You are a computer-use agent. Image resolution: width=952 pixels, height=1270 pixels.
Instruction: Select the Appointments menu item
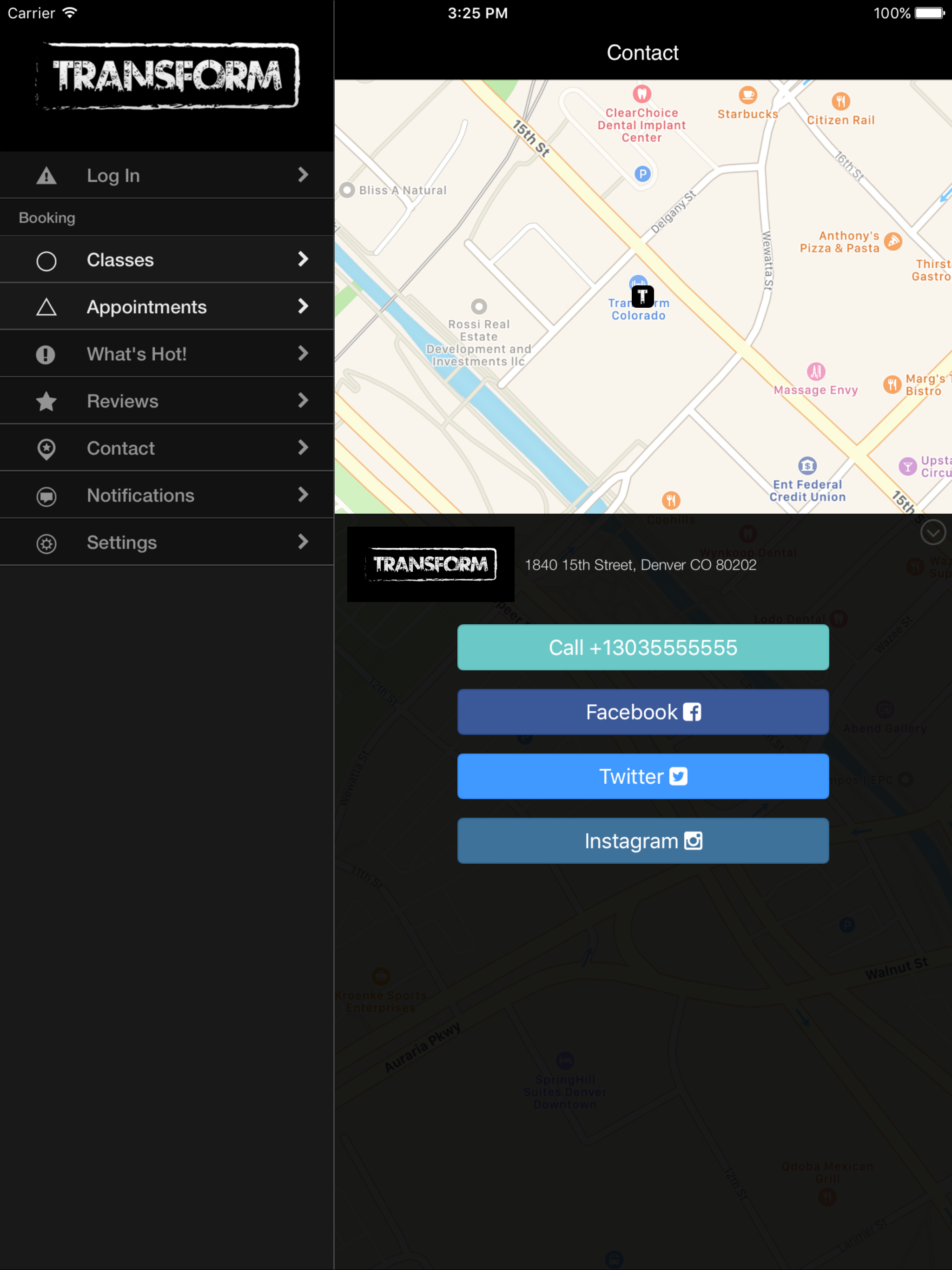[x=166, y=307]
